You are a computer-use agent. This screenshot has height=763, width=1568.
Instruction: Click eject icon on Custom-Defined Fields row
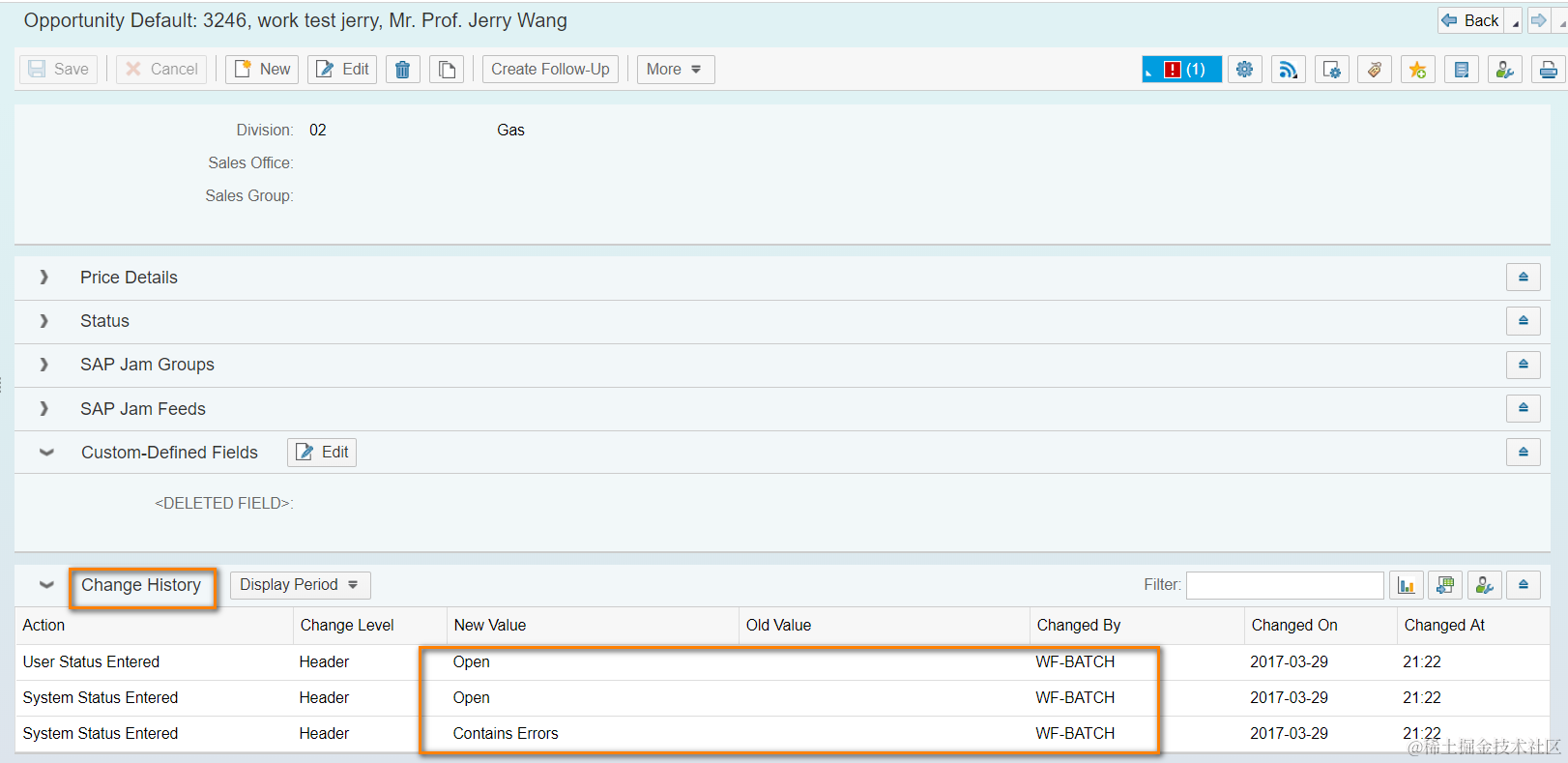click(x=1524, y=453)
